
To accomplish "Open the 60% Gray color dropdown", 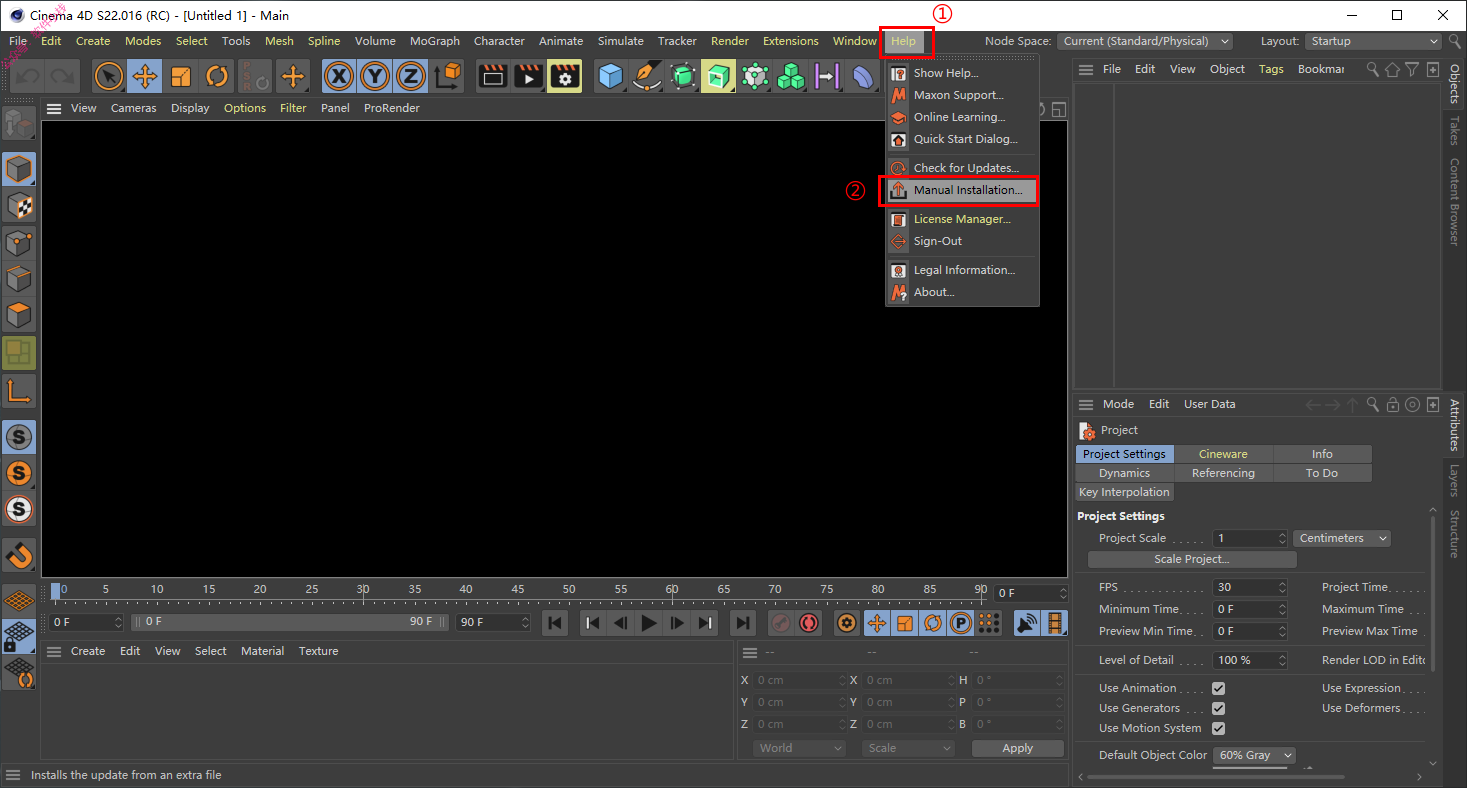I will pos(1254,755).
